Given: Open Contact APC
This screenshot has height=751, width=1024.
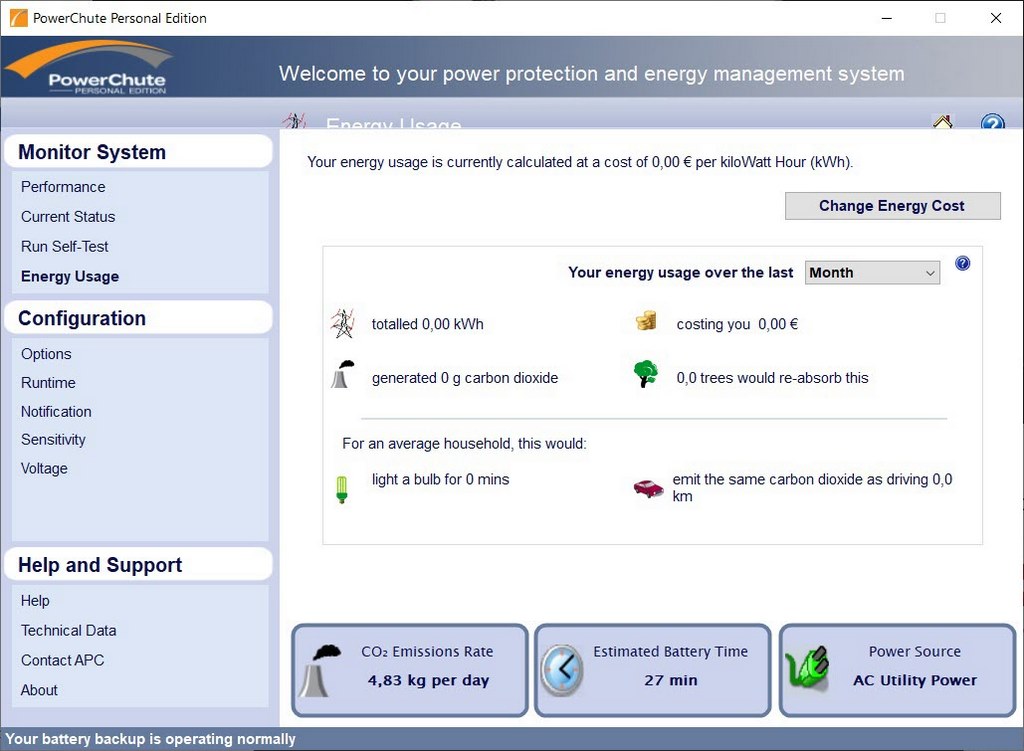Looking at the screenshot, I should point(63,661).
